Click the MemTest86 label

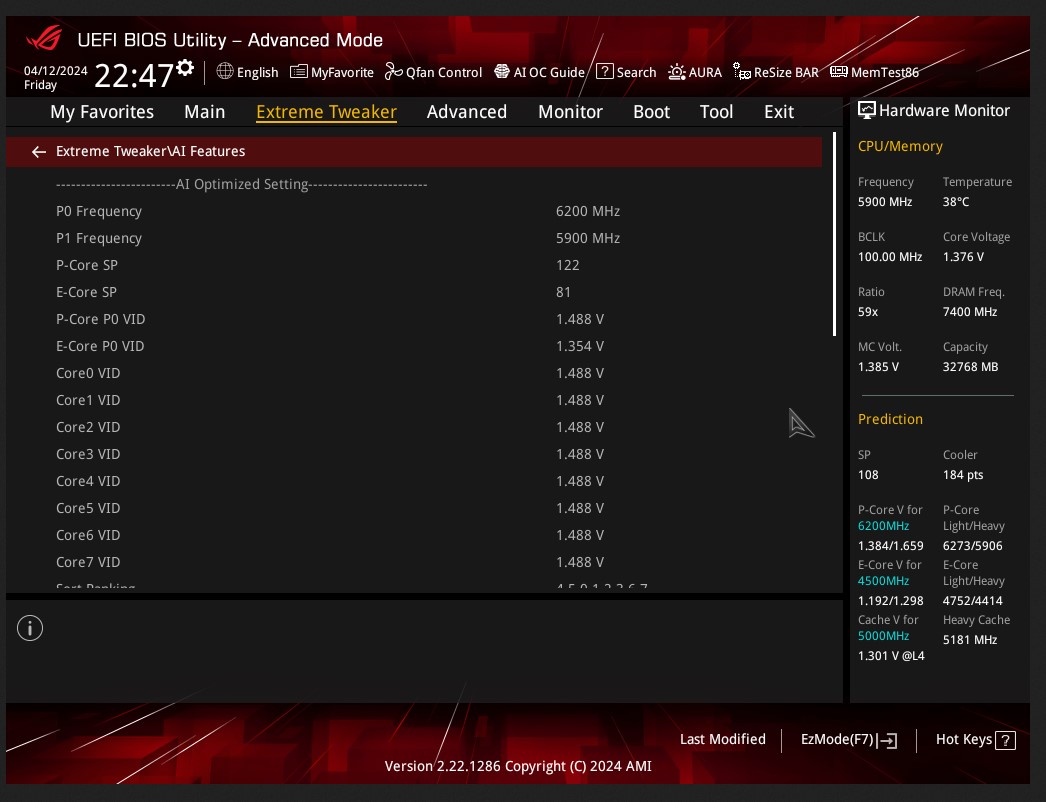(885, 72)
